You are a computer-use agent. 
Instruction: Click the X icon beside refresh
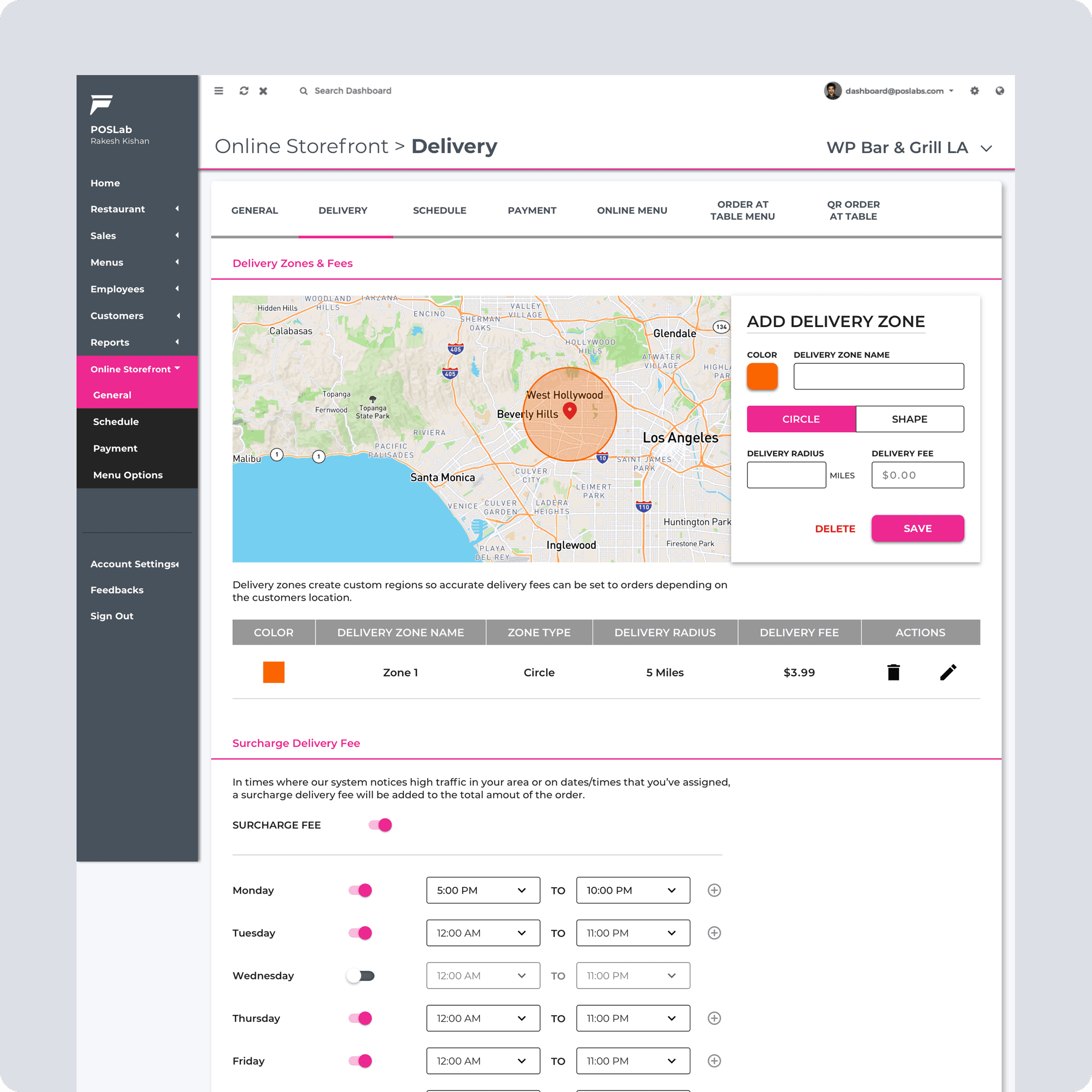pos(263,91)
